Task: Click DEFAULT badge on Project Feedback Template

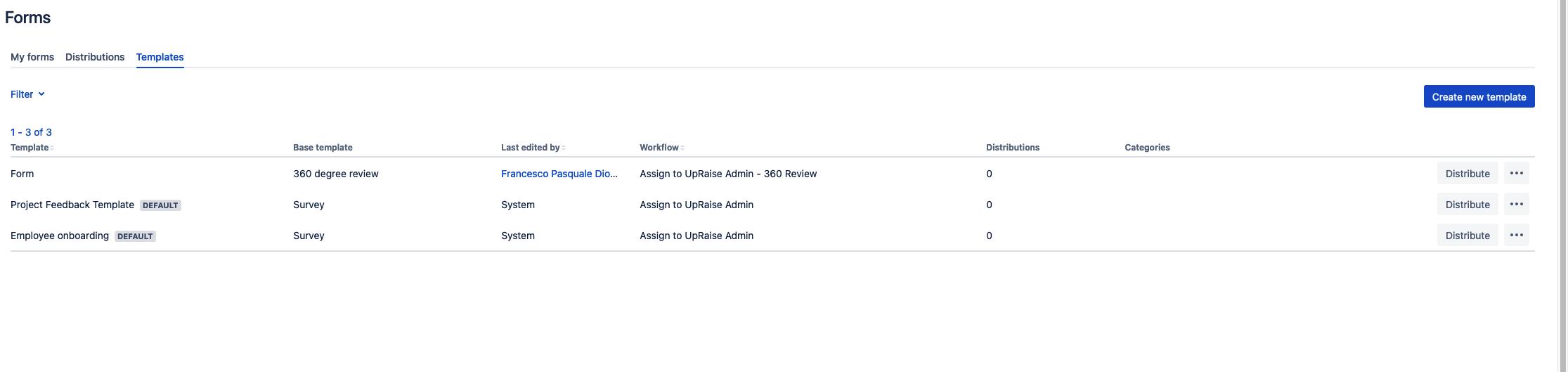Action: (160, 205)
